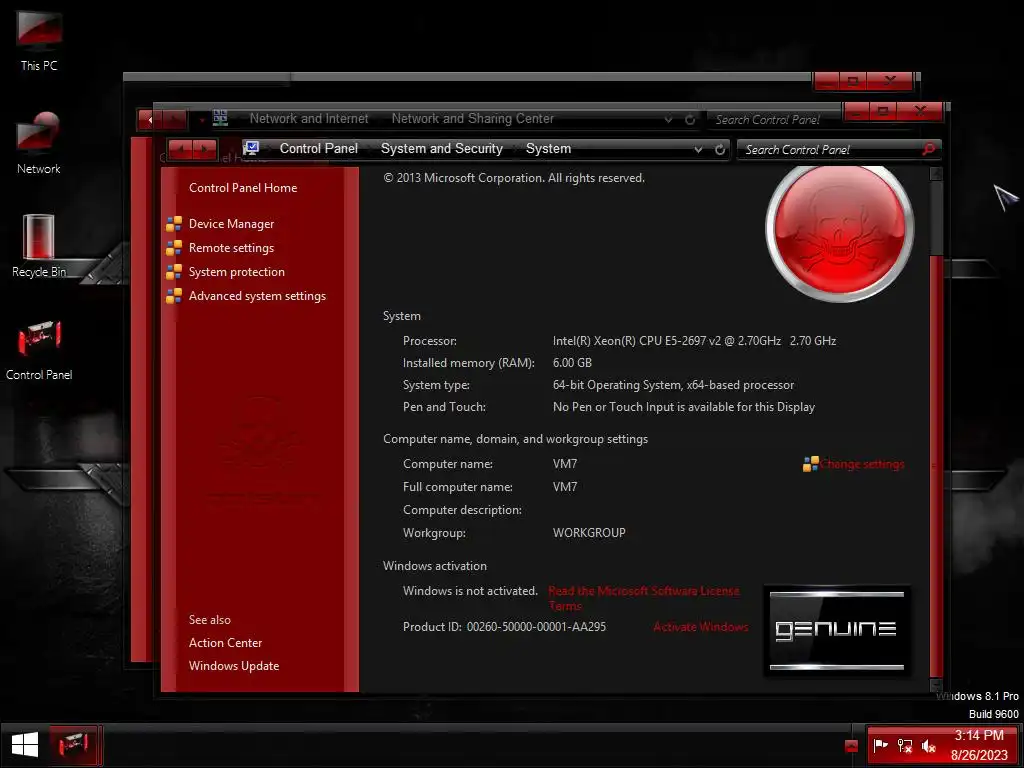Open Control Panel Home link
The width and height of the screenshot is (1024, 768).
click(x=243, y=187)
